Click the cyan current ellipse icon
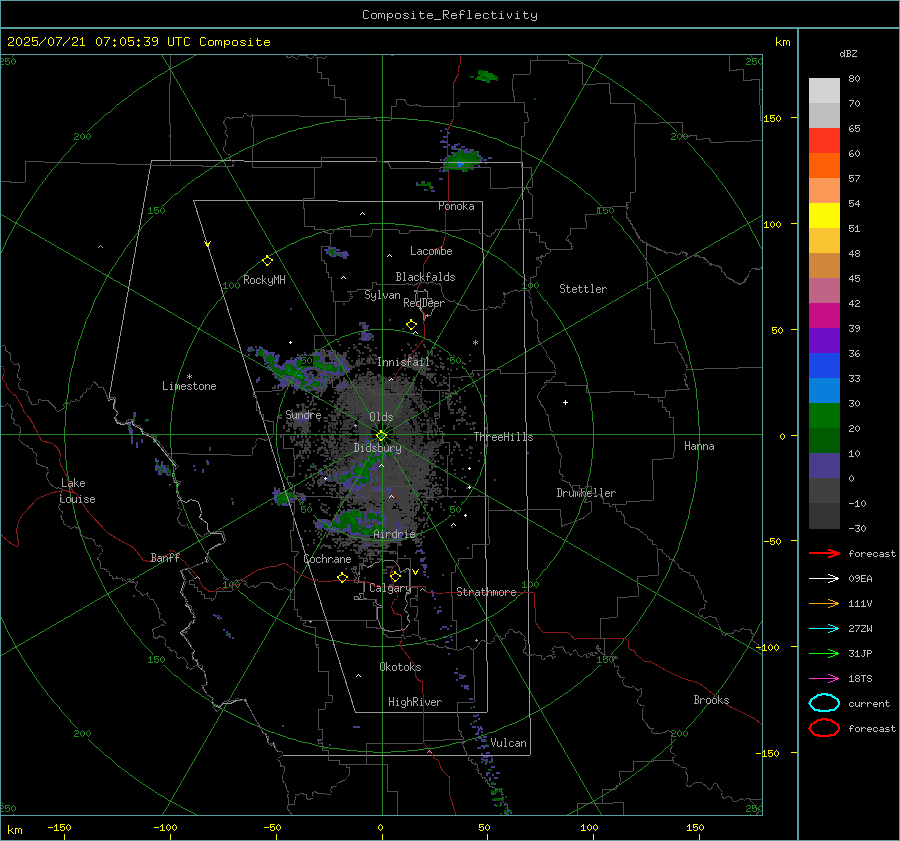Image resolution: width=900 pixels, height=841 pixels. pyautogui.click(x=824, y=703)
